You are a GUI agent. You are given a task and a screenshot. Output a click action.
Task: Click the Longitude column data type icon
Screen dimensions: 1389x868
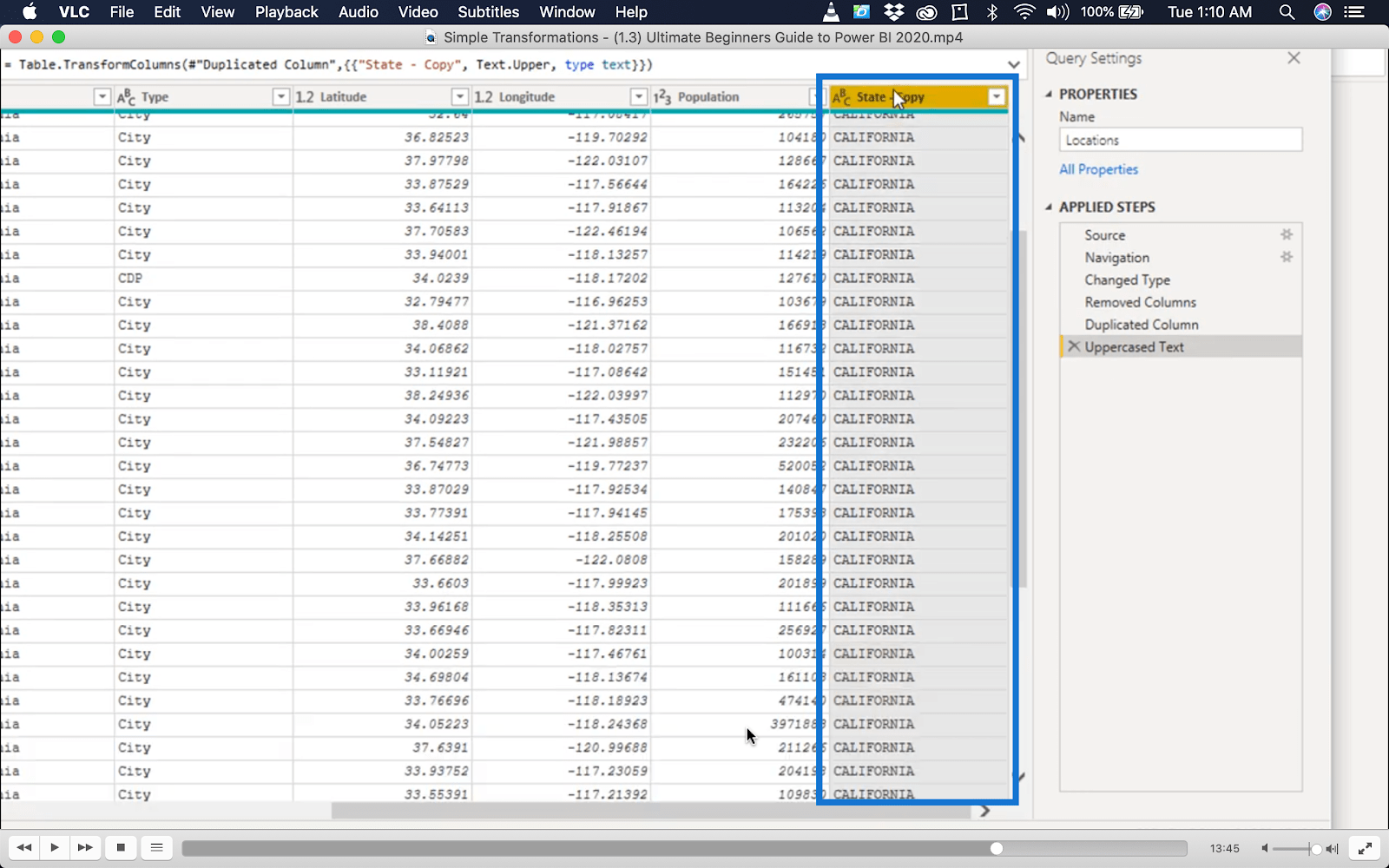click(x=484, y=97)
